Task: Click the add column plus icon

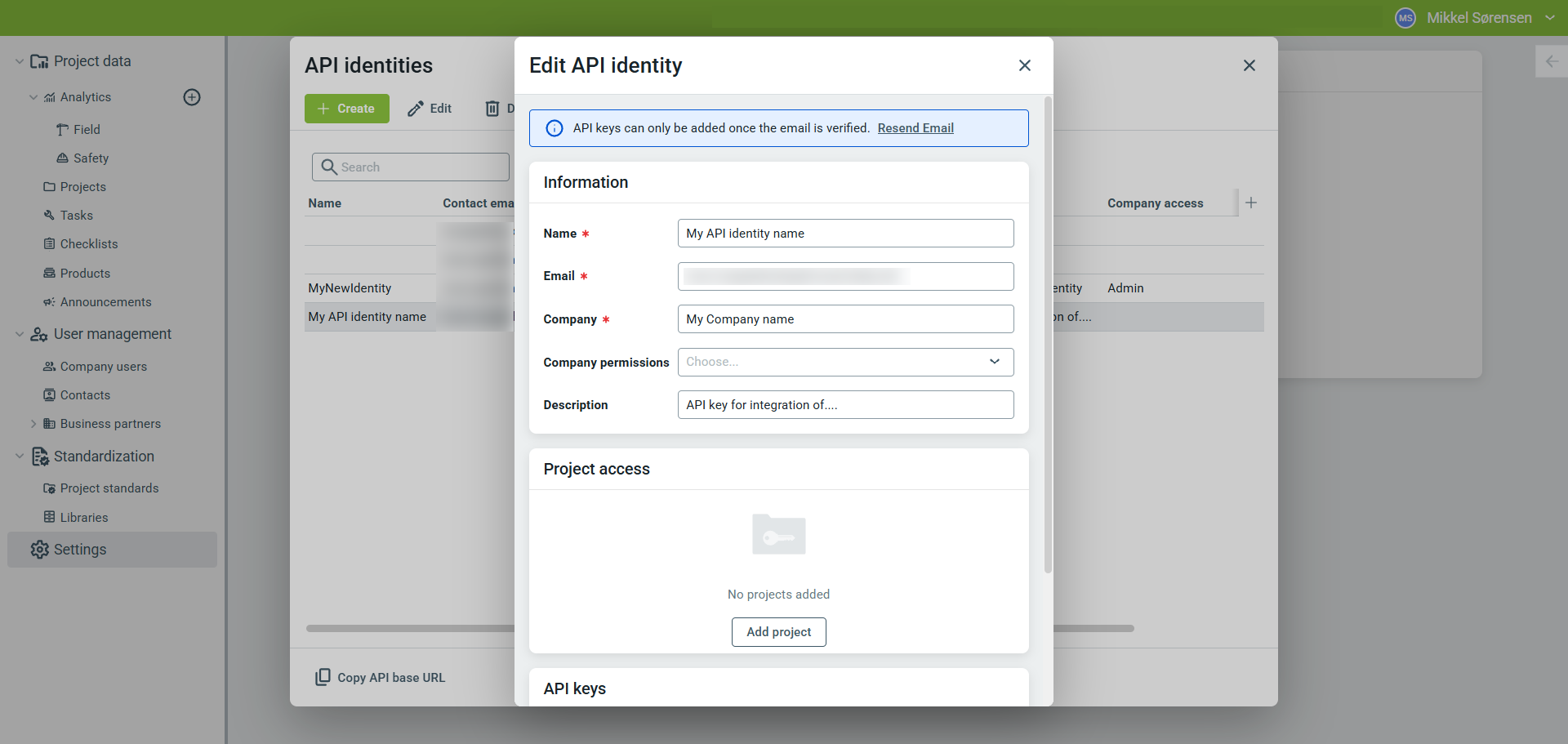Action: pyautogui.click(x=1251, y=203)
